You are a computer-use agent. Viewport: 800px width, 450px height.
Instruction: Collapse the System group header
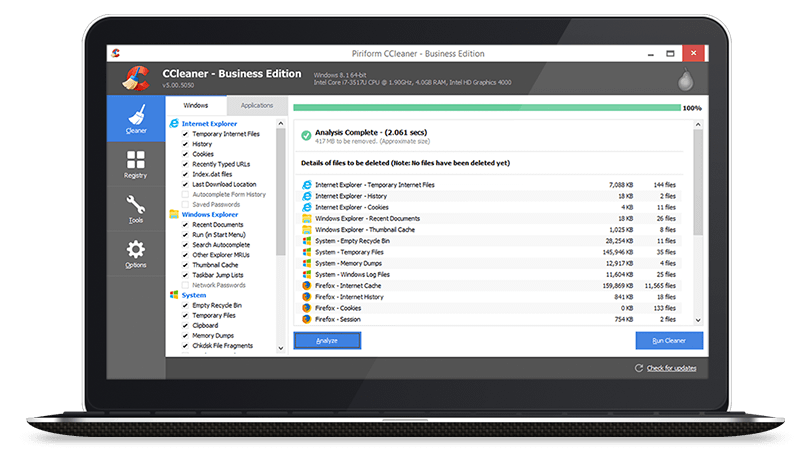coord(194,295)
